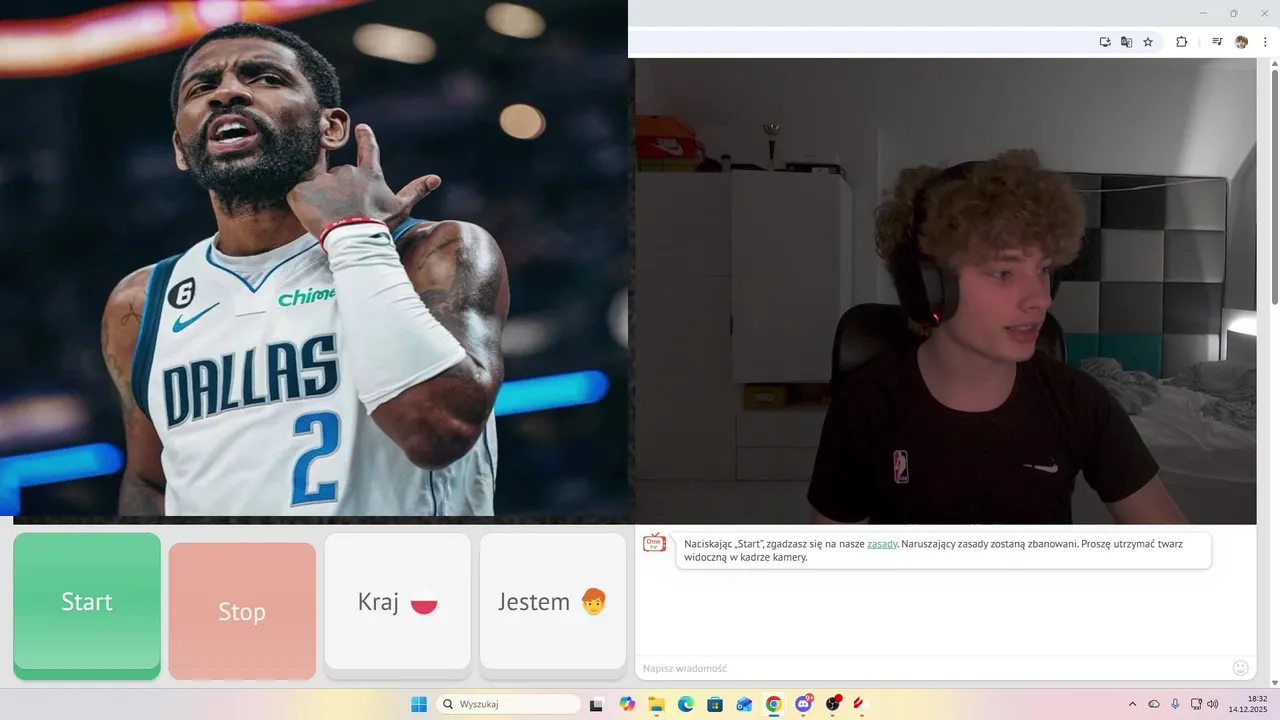Open File Explorer from the taskbar

[x=656, y=704]
